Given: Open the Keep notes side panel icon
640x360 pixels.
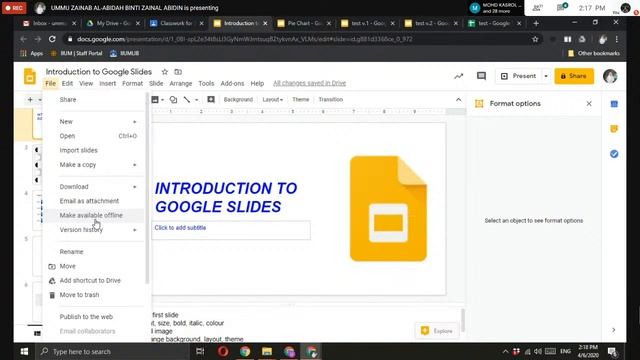Looking at the screenshot, I should [x=614, y=129].
